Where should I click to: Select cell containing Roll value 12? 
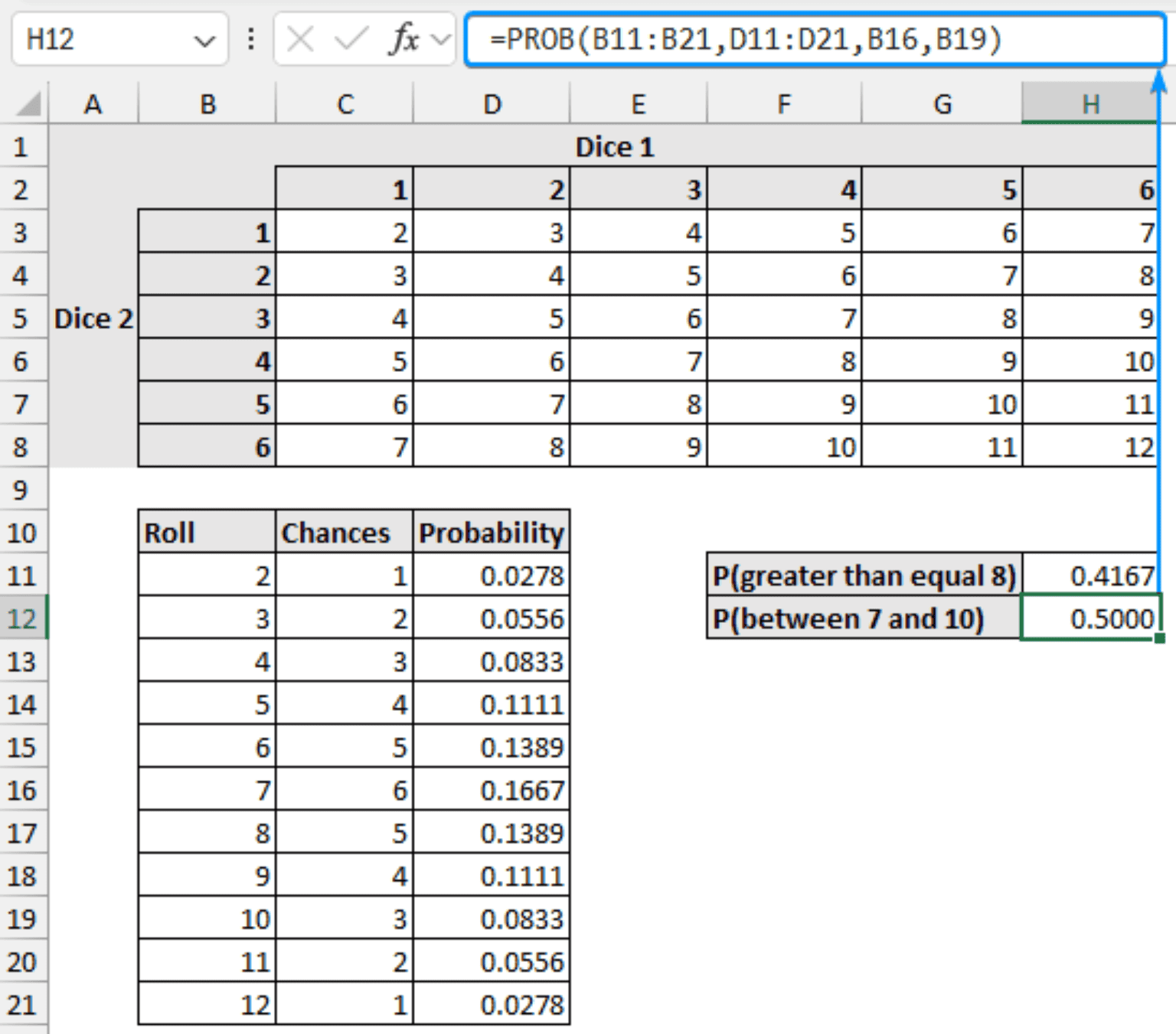205,1006
